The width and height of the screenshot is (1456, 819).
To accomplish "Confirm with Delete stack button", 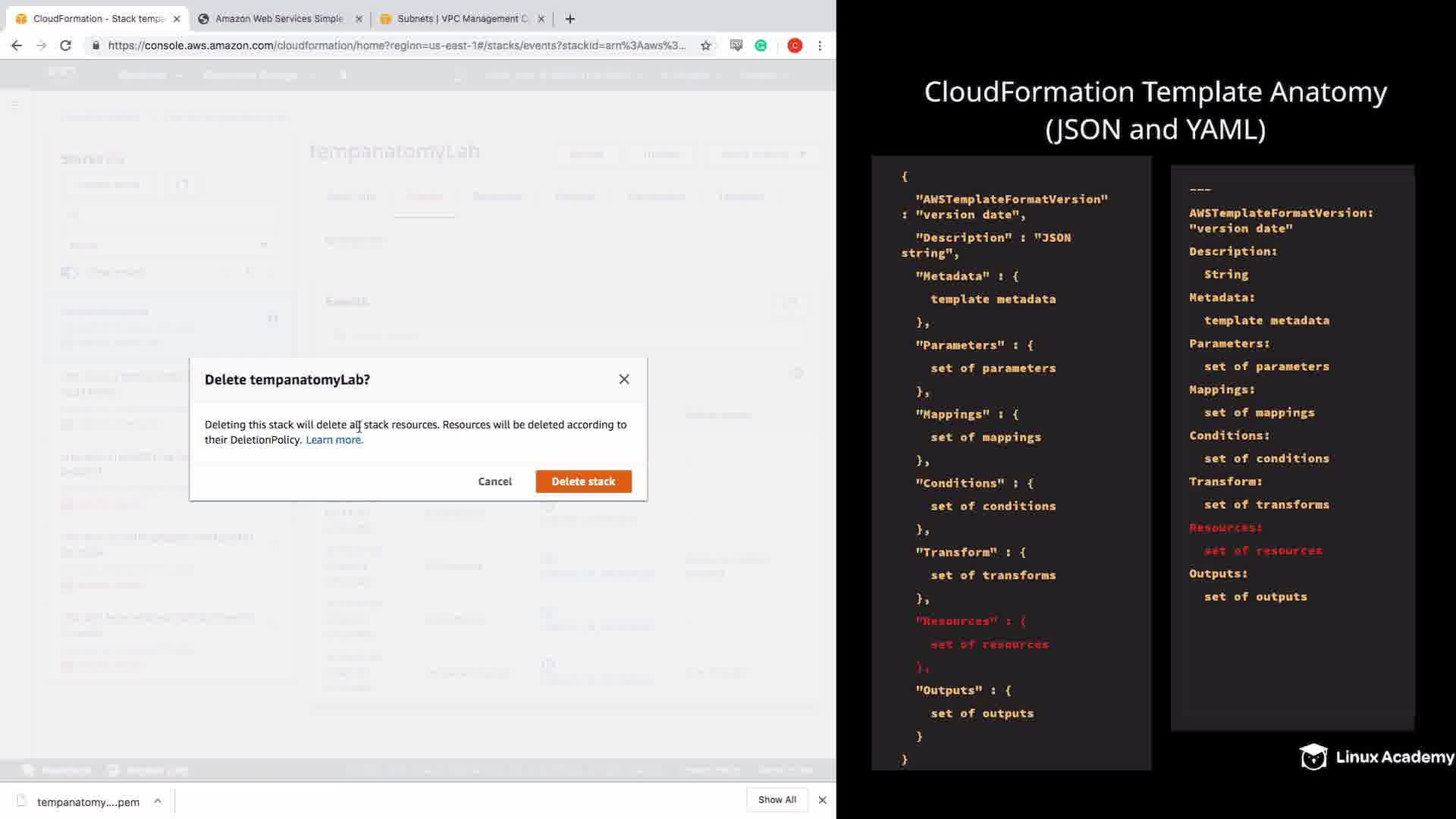I will click(x=583, y=482).
